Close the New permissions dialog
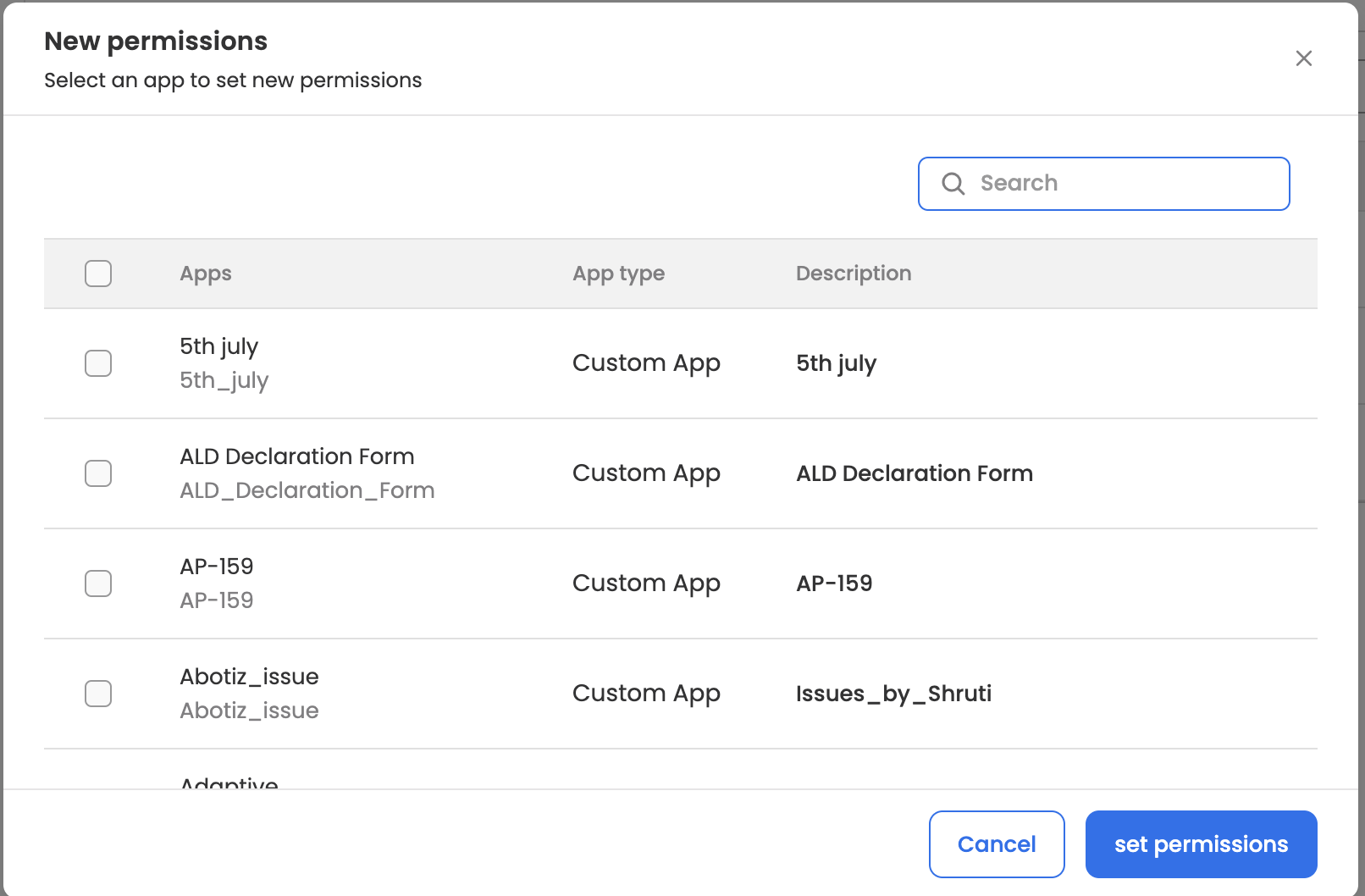Screen dimensions: 1365x896 (x=1303, y=58)
